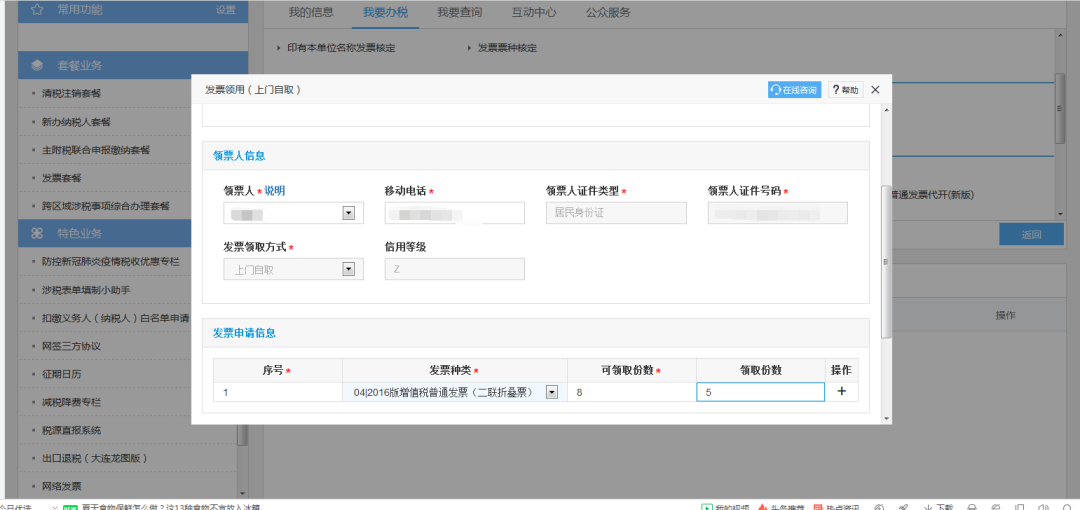The height and width of the screenshot is (510, 1080).
Task: Open 发票套餐 in sidebar
Action: click(61, 178)
